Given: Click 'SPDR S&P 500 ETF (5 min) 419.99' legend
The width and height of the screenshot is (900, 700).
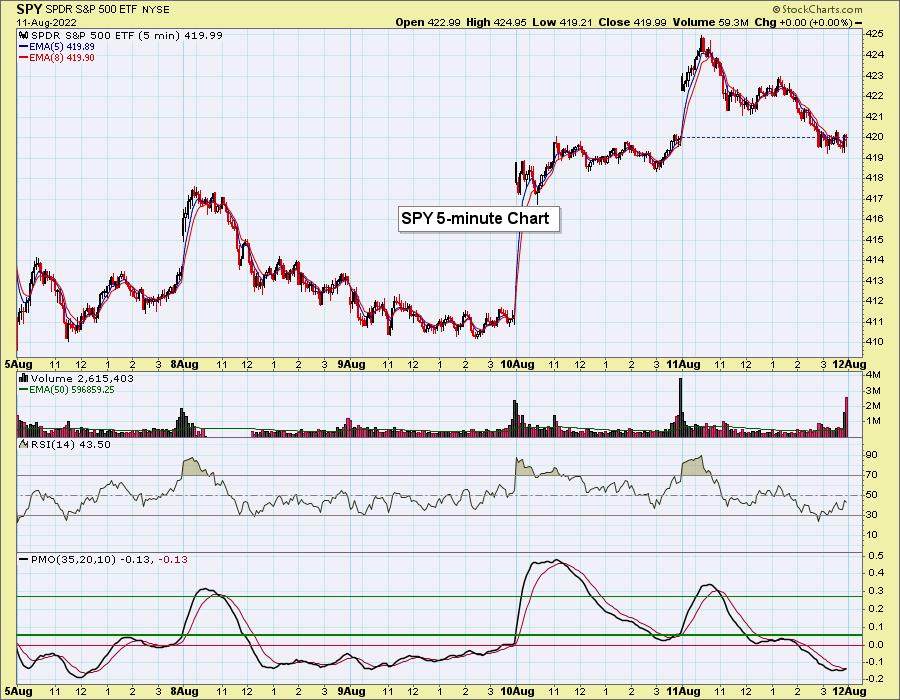Looking at the screenshot, I should (127, 36).
